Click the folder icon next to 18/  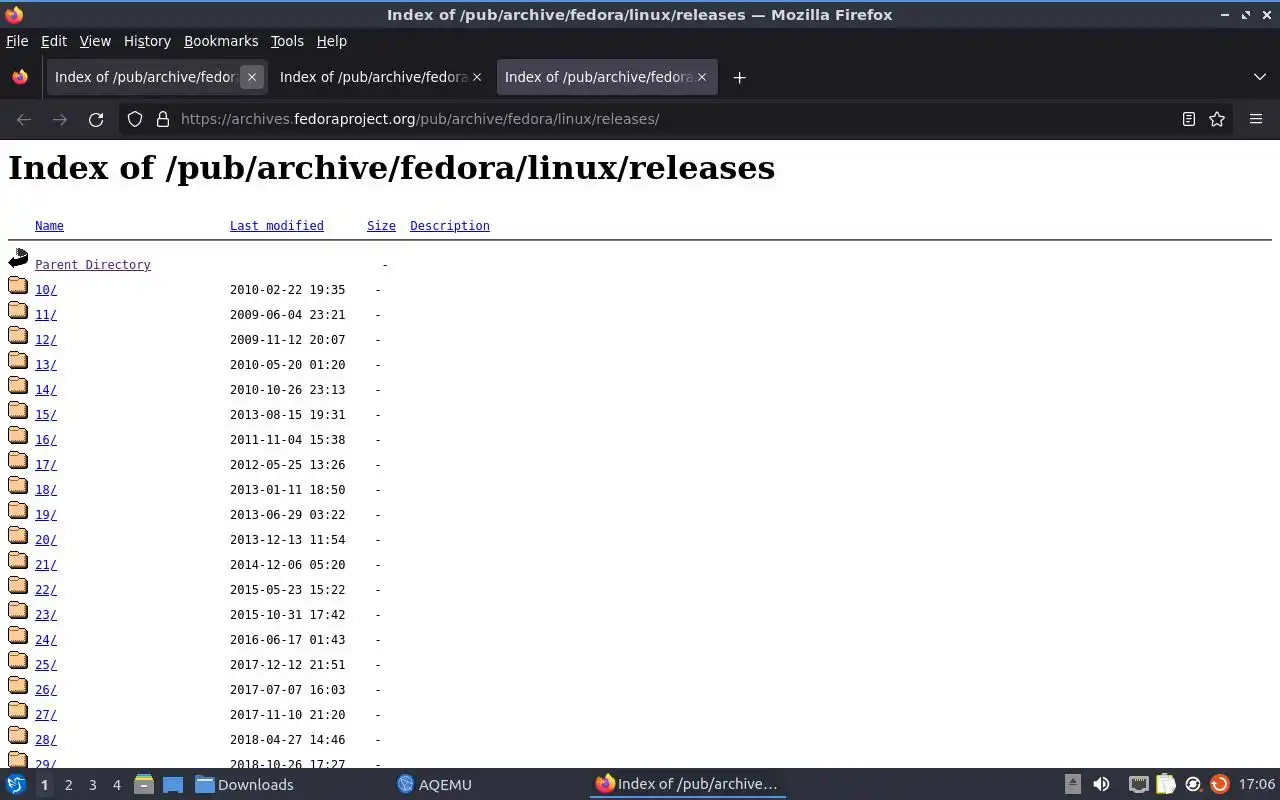pos(18,485)
